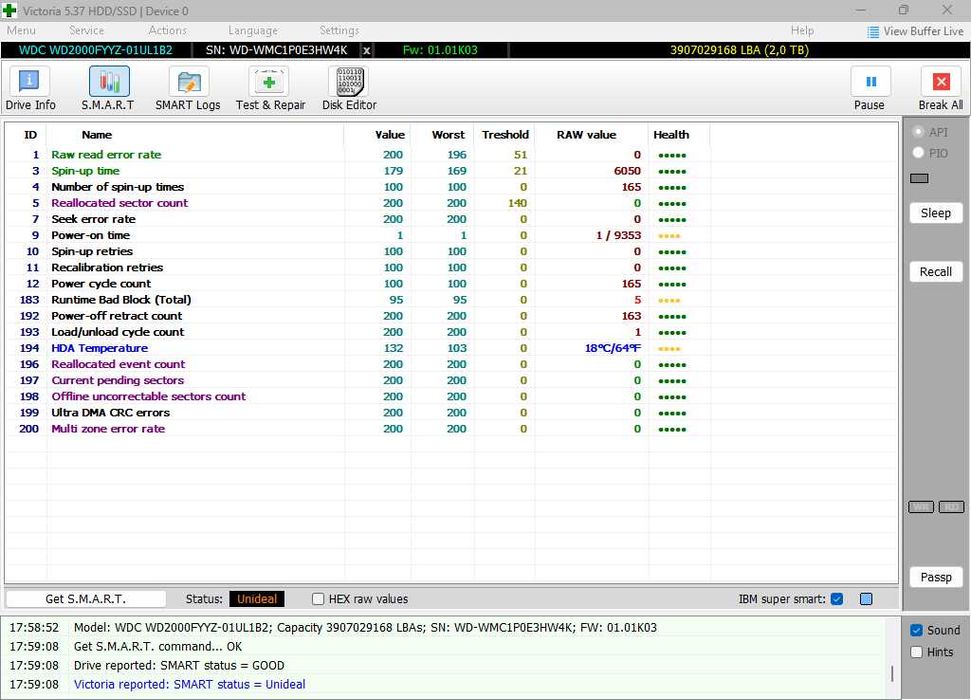
Task: Toggle the IBM super smart checkbox
Action: [x=837, y=599]
